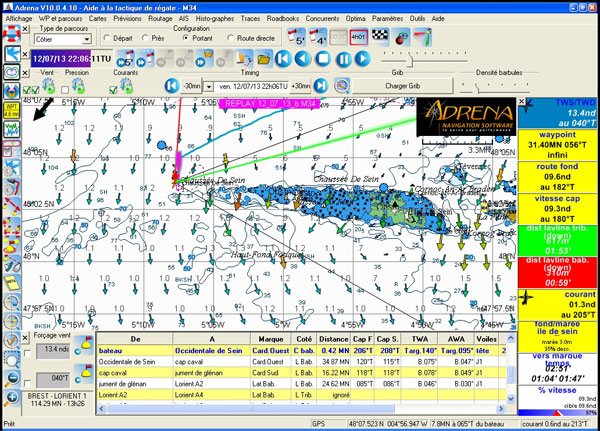Open the Histo-graphes menu
The height and width of the screenshot is (431, 600).
tap(215, 18)
